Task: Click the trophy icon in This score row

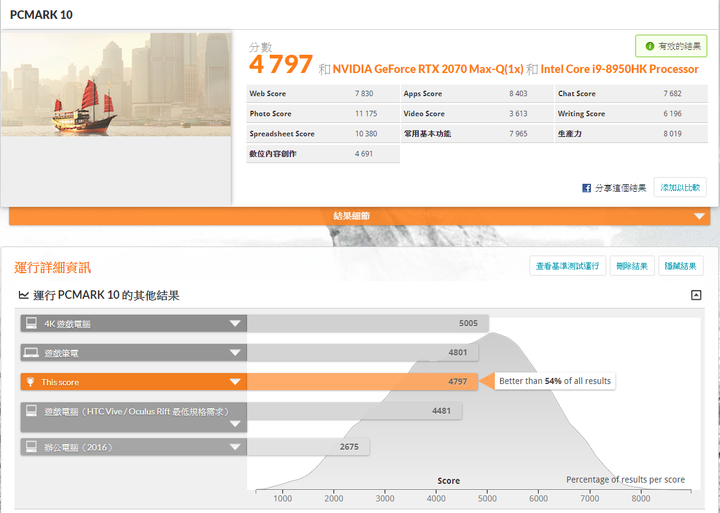Action: pos(30,382)
